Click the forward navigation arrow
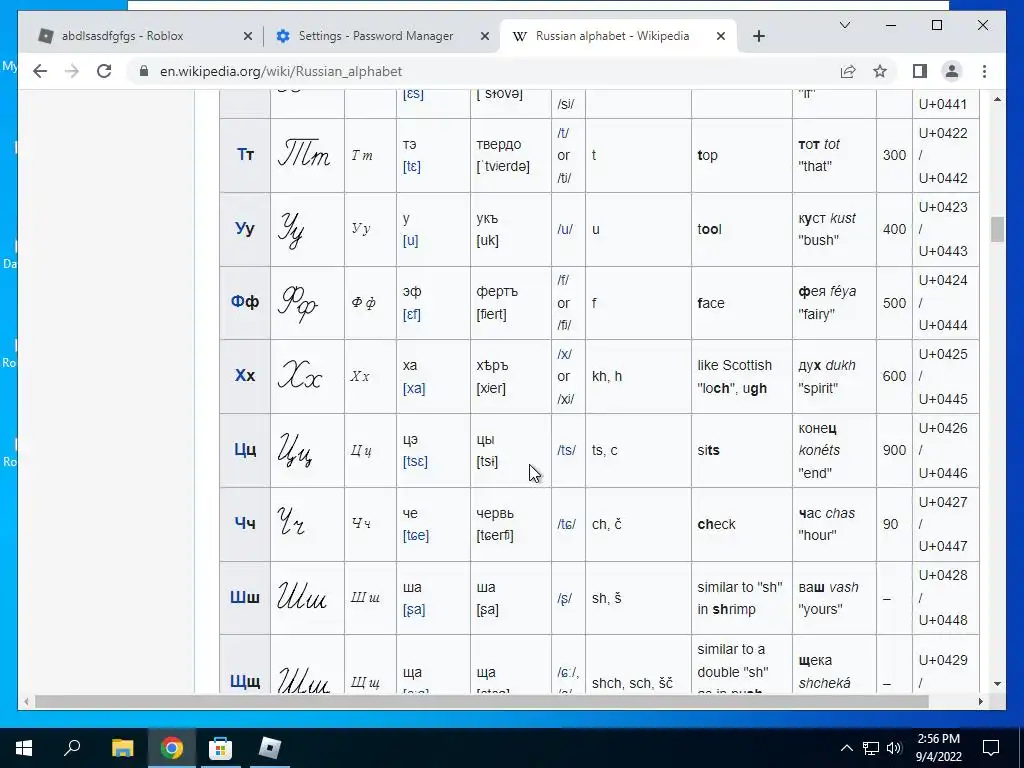Screen dimensions: 1024x768 72,71
